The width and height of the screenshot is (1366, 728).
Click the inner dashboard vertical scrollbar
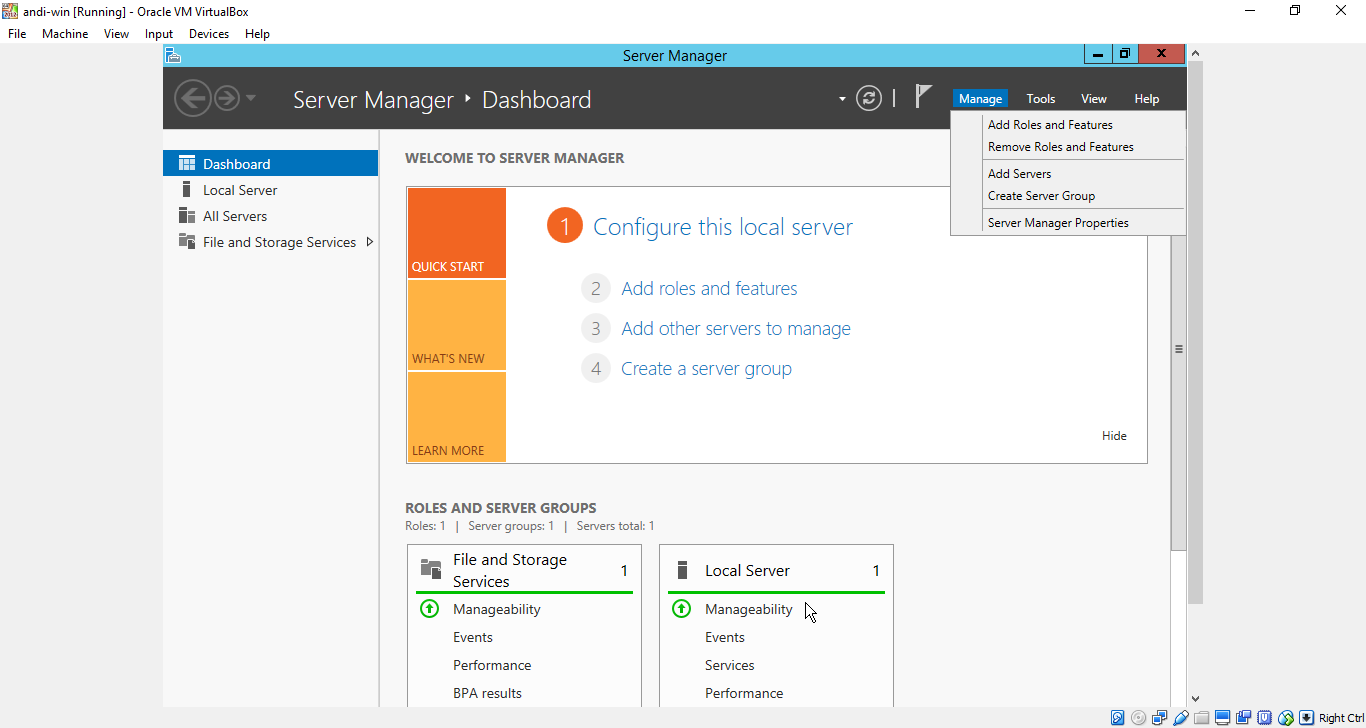coord(1178,349)
